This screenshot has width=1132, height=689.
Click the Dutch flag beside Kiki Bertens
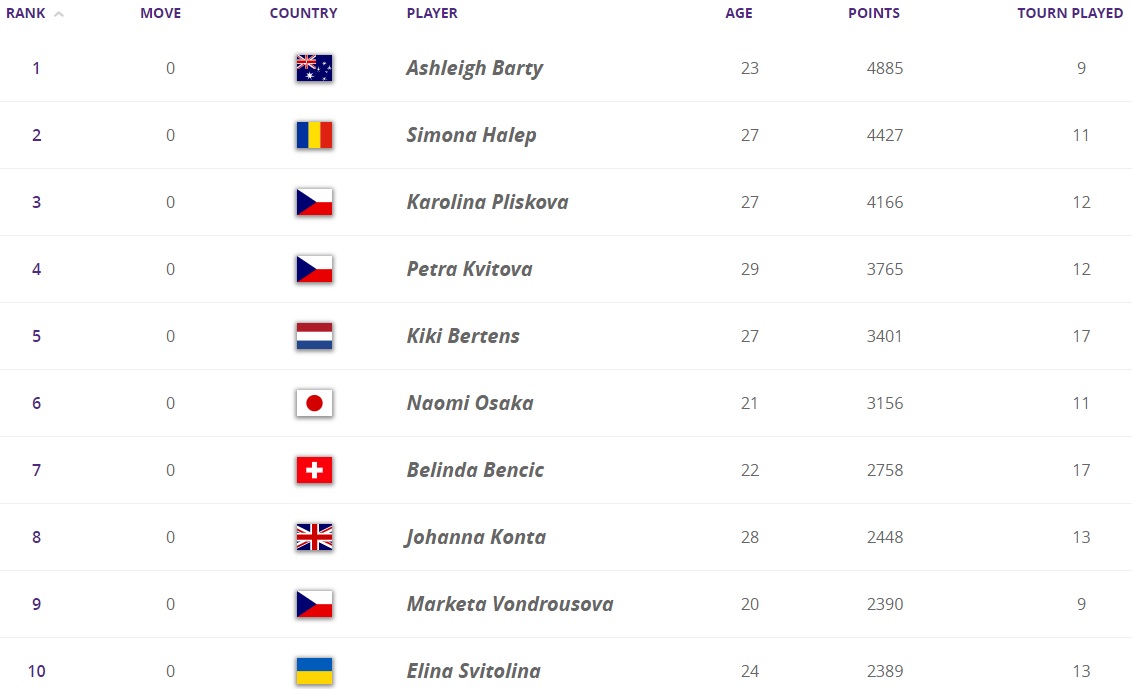coord(314,336)
